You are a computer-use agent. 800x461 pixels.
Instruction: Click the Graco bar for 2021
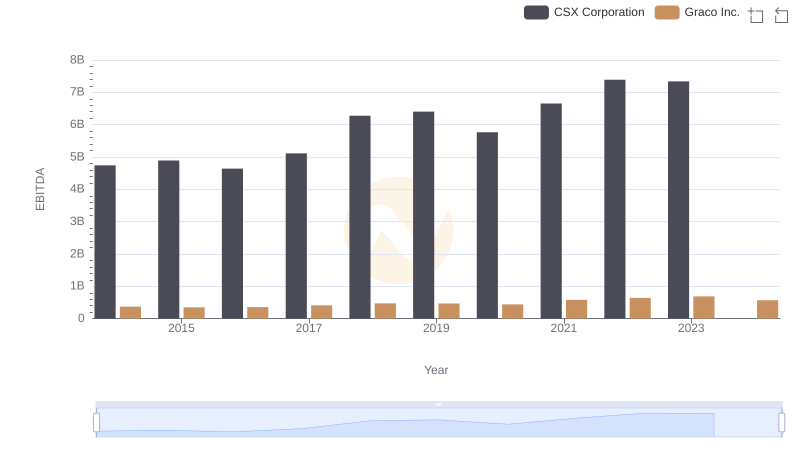pyautogui.click(x=577, y=309)
